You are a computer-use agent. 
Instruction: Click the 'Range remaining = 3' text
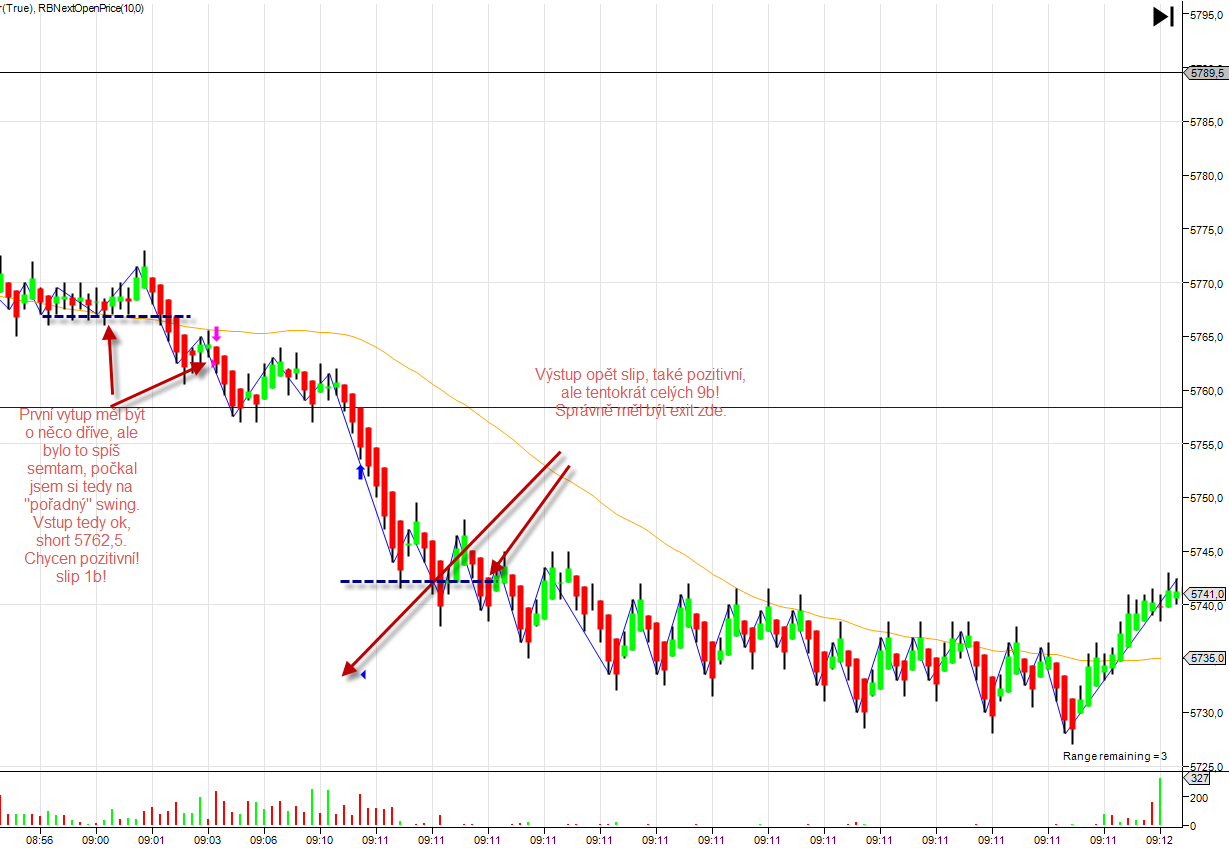click(x=1114, y=756)
